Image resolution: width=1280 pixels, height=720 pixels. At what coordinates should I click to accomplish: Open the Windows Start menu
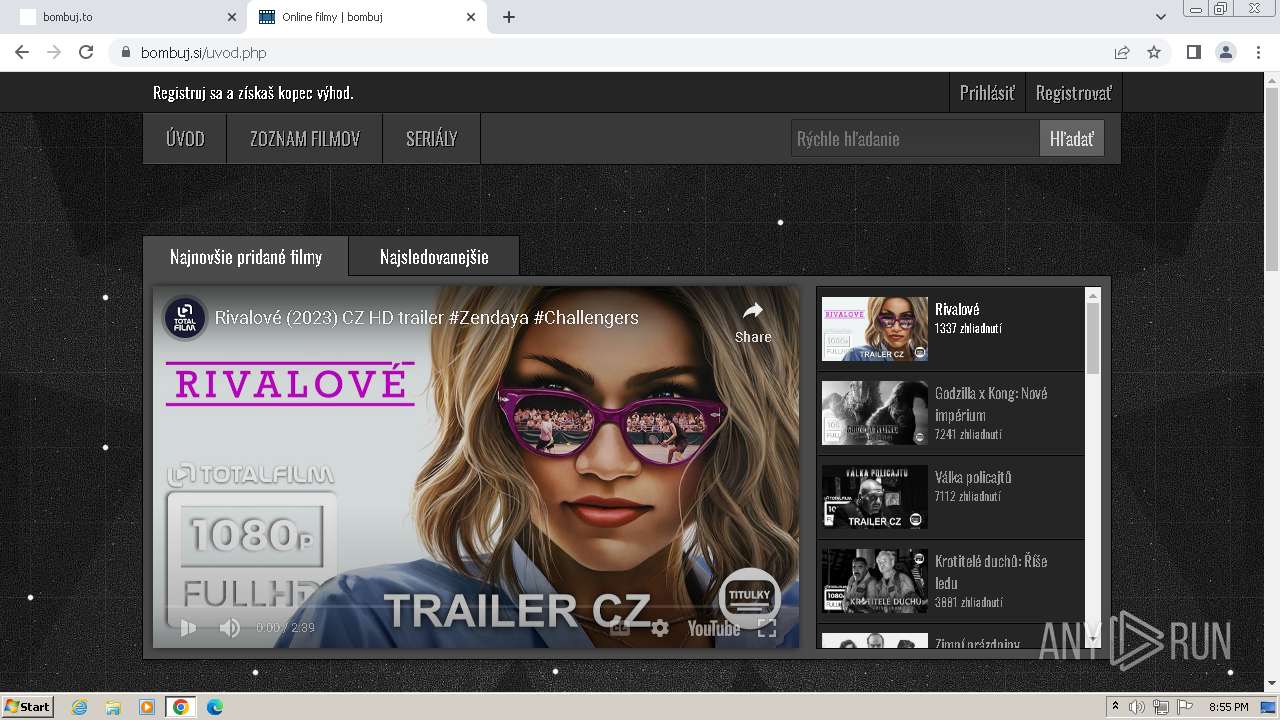point(27,707)
